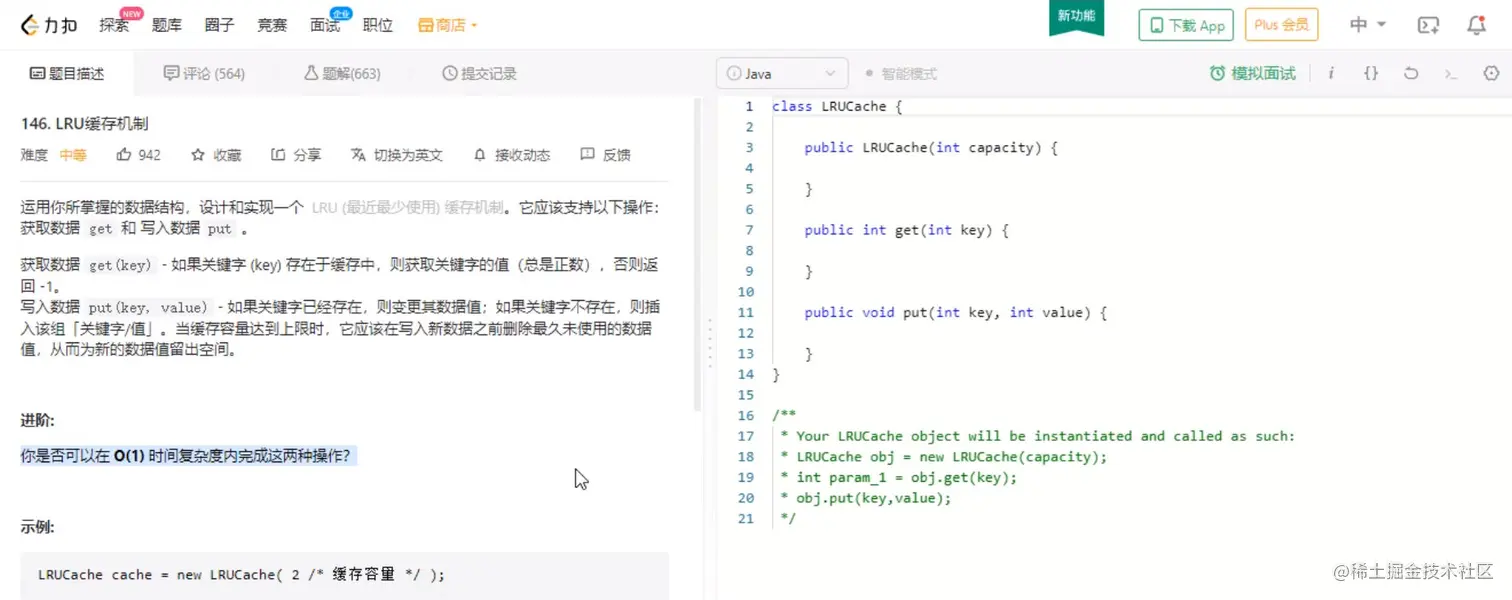Click the 示例: heading
The height and width of the screenshot is (600, 1512).
(38, 527)
